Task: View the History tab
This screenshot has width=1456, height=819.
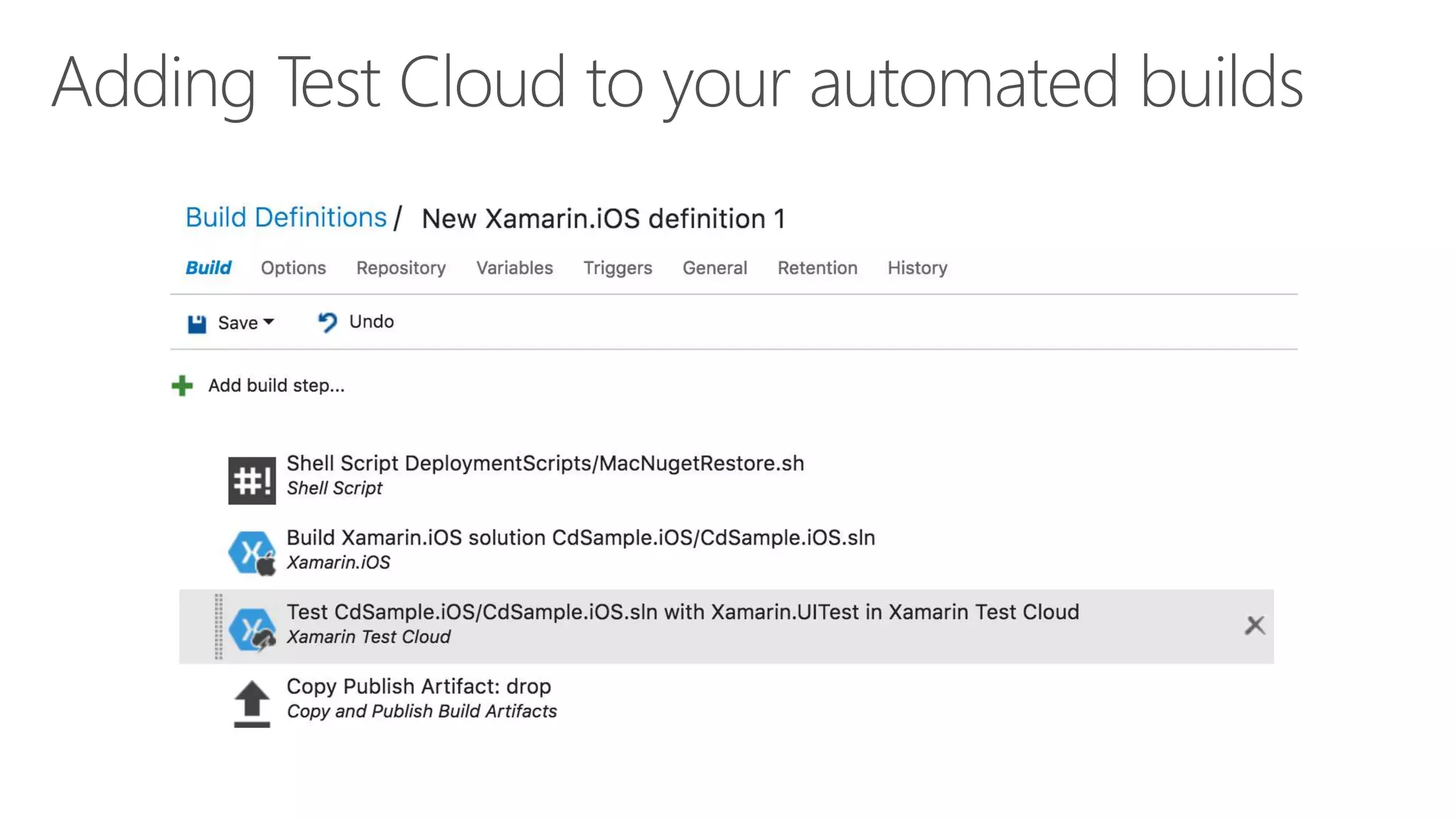Action: tap(917, 268)
